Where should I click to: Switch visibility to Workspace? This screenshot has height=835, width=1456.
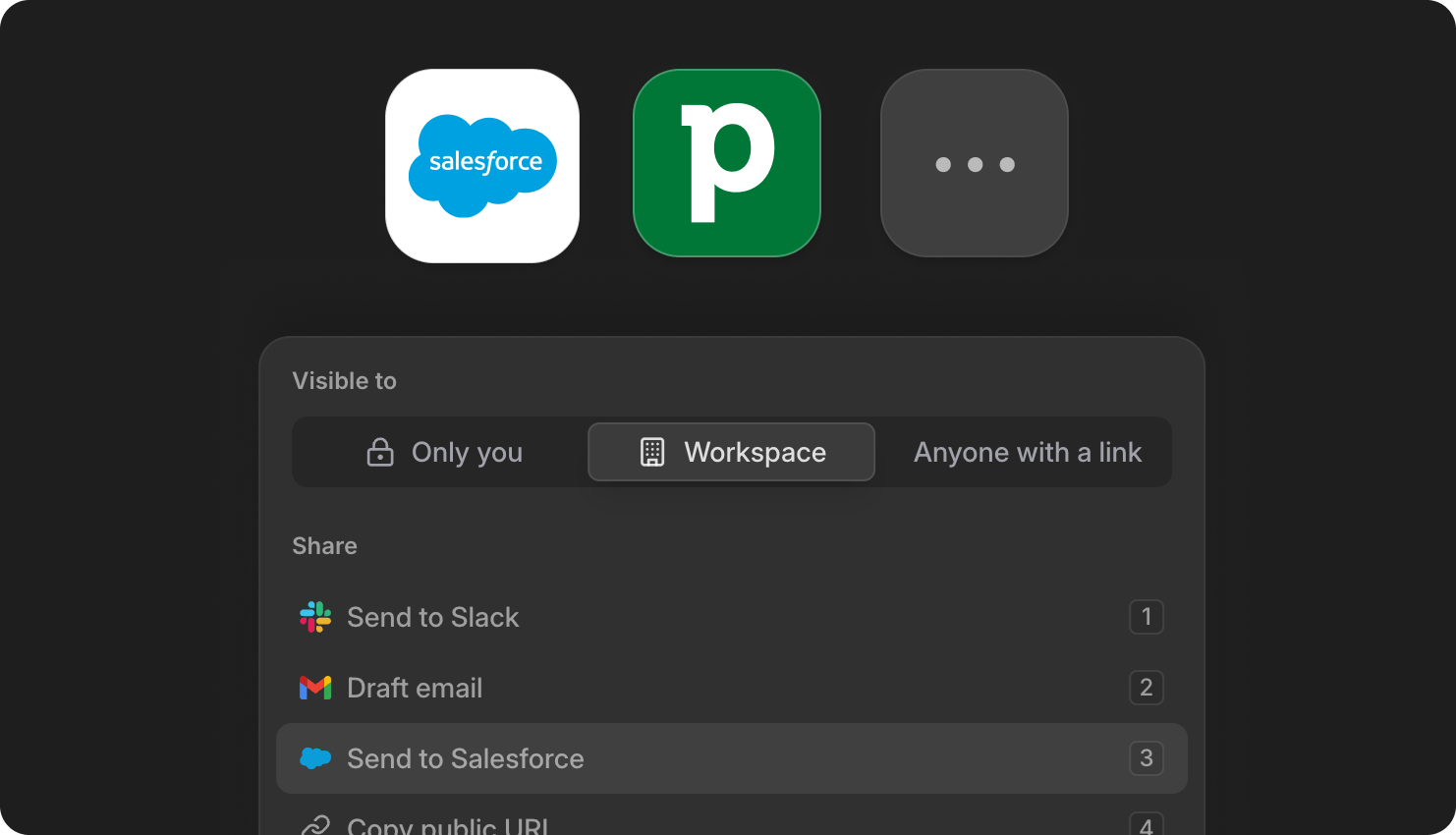pyautogui.click(x=731, y=452)
